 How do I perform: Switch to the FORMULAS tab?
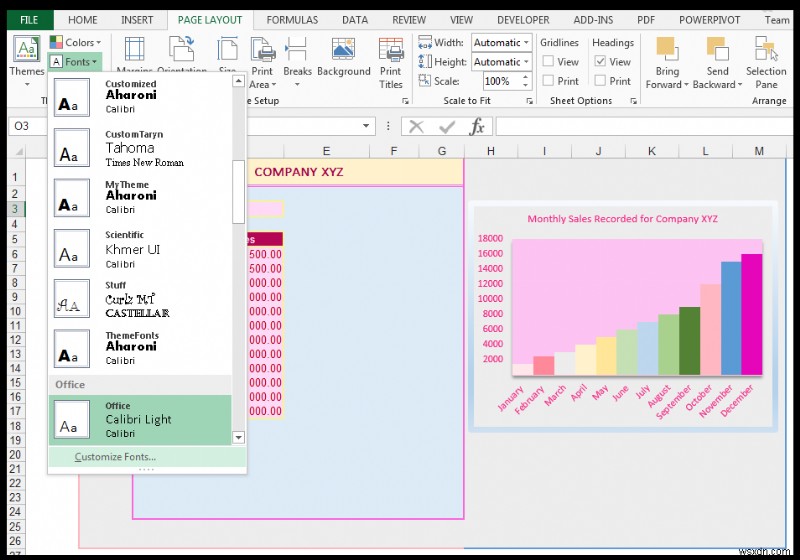pos(292,20)
